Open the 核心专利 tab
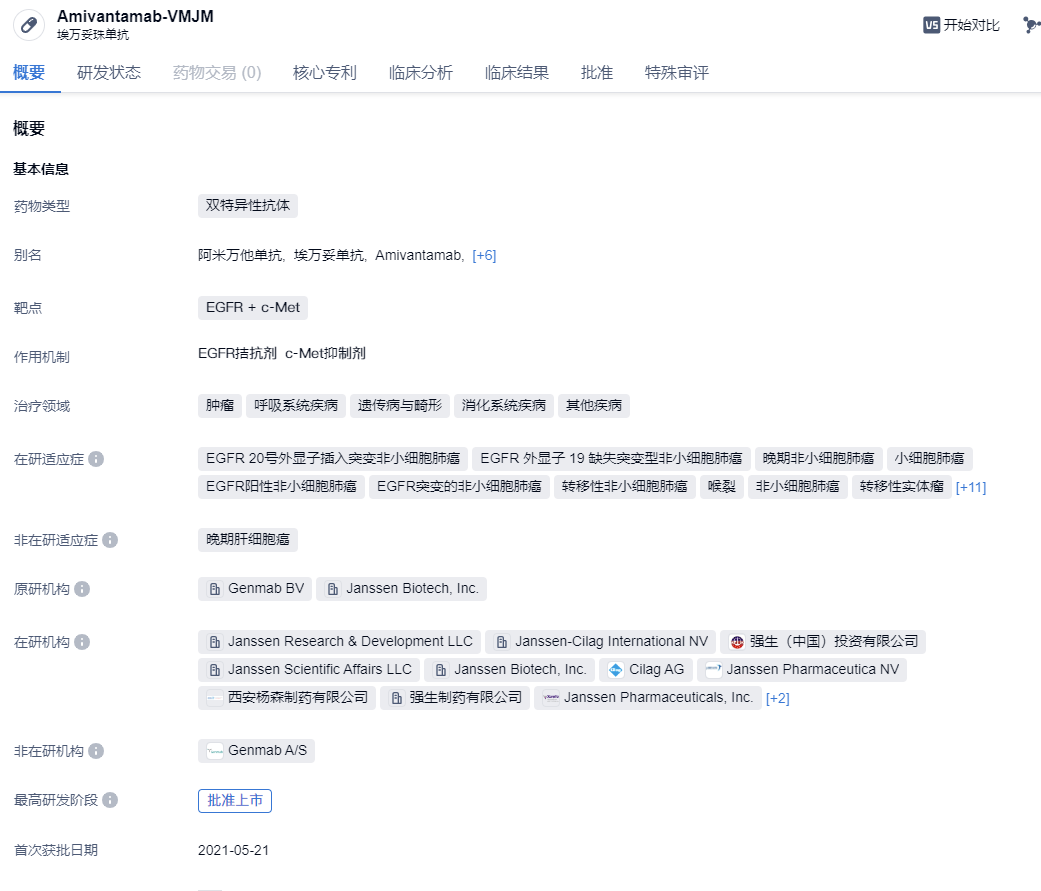This screenshot has width=1041, height=891. coord(324,73)
